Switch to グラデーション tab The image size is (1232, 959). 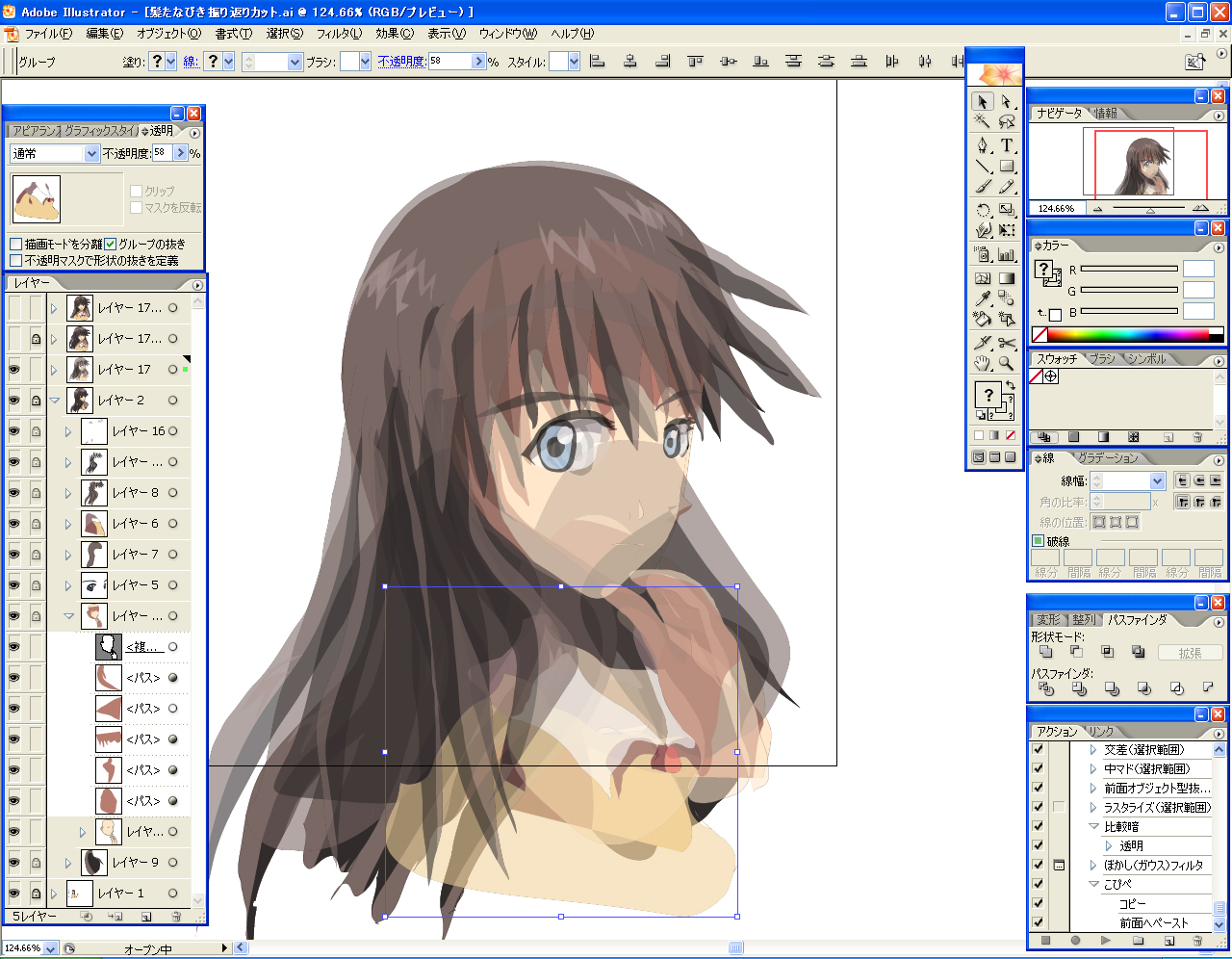coord(1108,458)
